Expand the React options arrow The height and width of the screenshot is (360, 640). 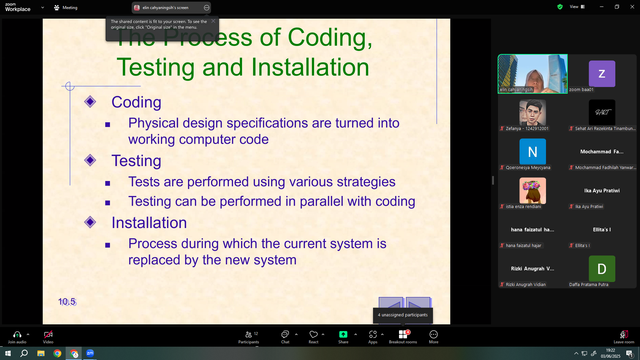point(323,334)
